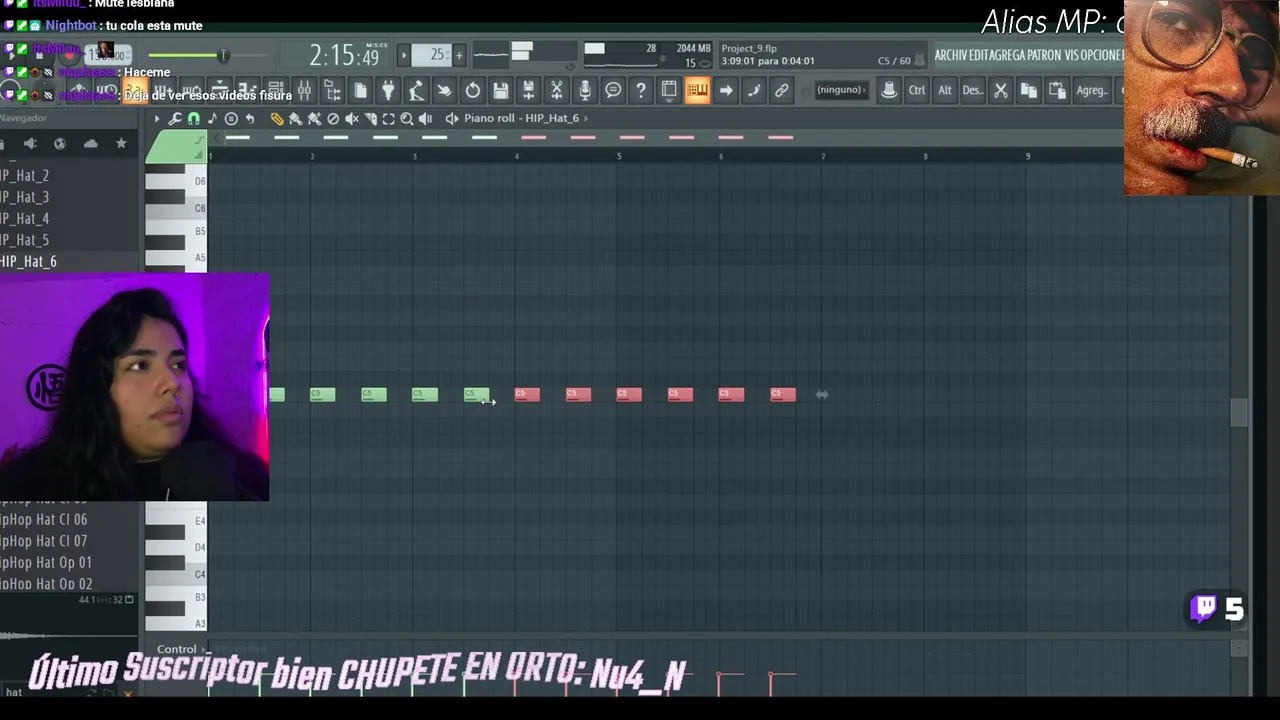The height and width of the screenshot is (720, 1280).
Task: Open the browser/plugin picker tree icon
Action: (332, 91)
